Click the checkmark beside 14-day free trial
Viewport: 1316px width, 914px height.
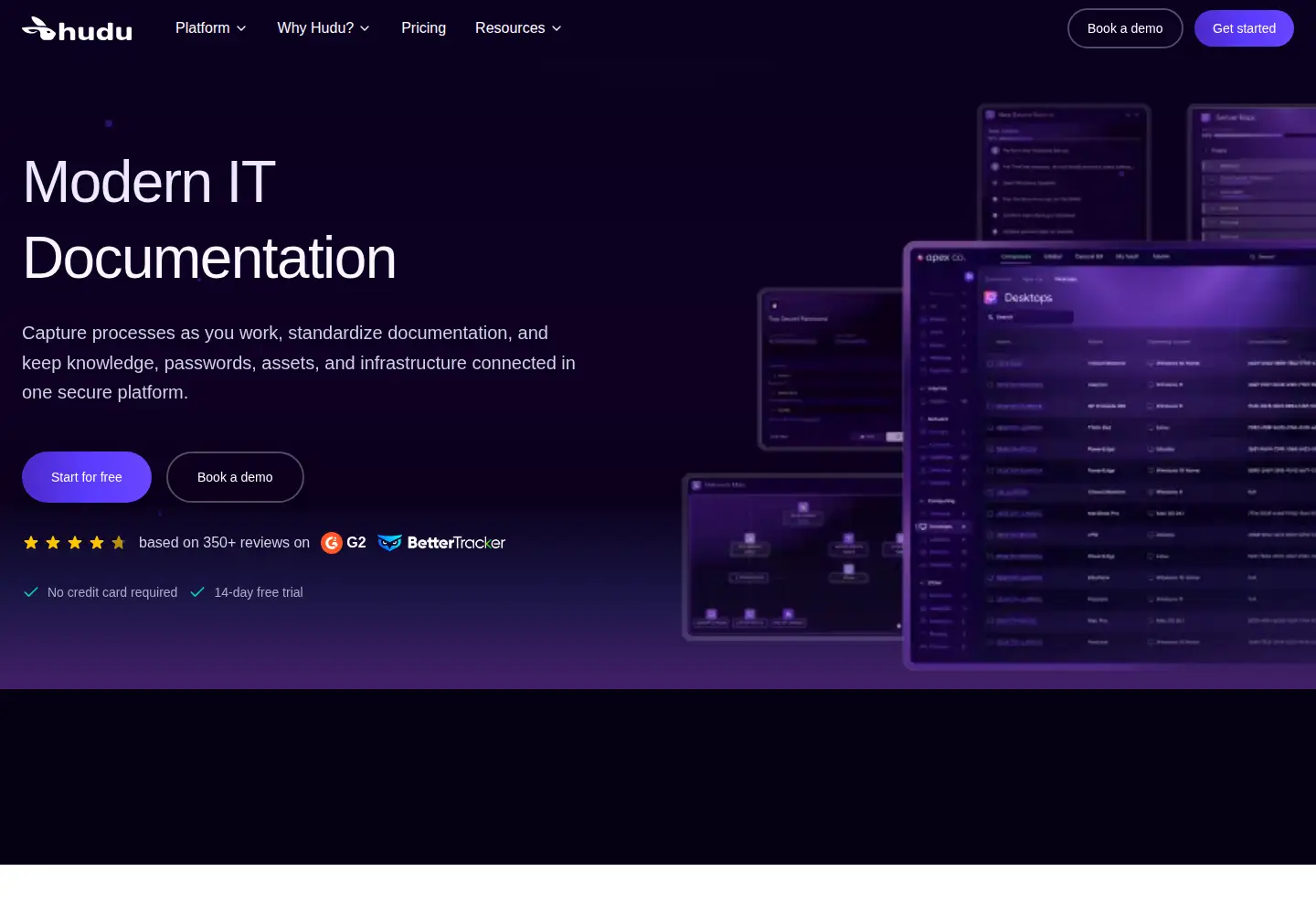[x=197, y=592]
